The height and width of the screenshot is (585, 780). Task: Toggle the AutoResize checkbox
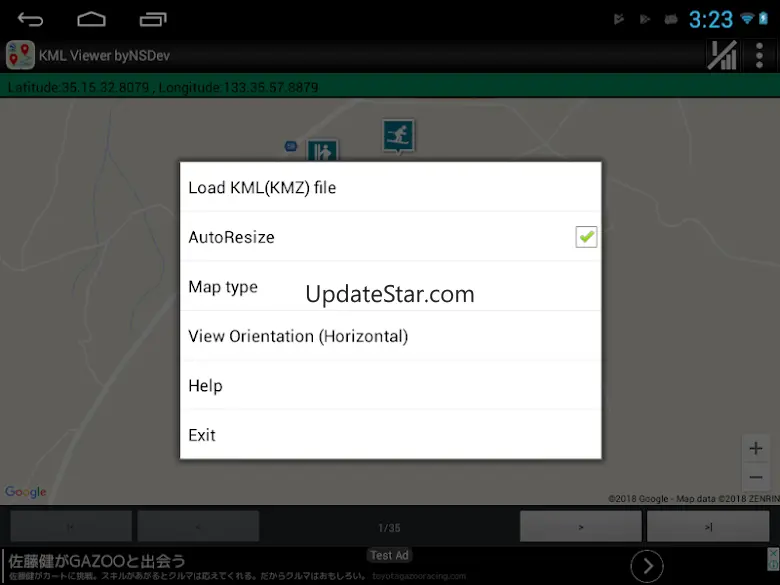pyautogui.click(x=586, y=237)
